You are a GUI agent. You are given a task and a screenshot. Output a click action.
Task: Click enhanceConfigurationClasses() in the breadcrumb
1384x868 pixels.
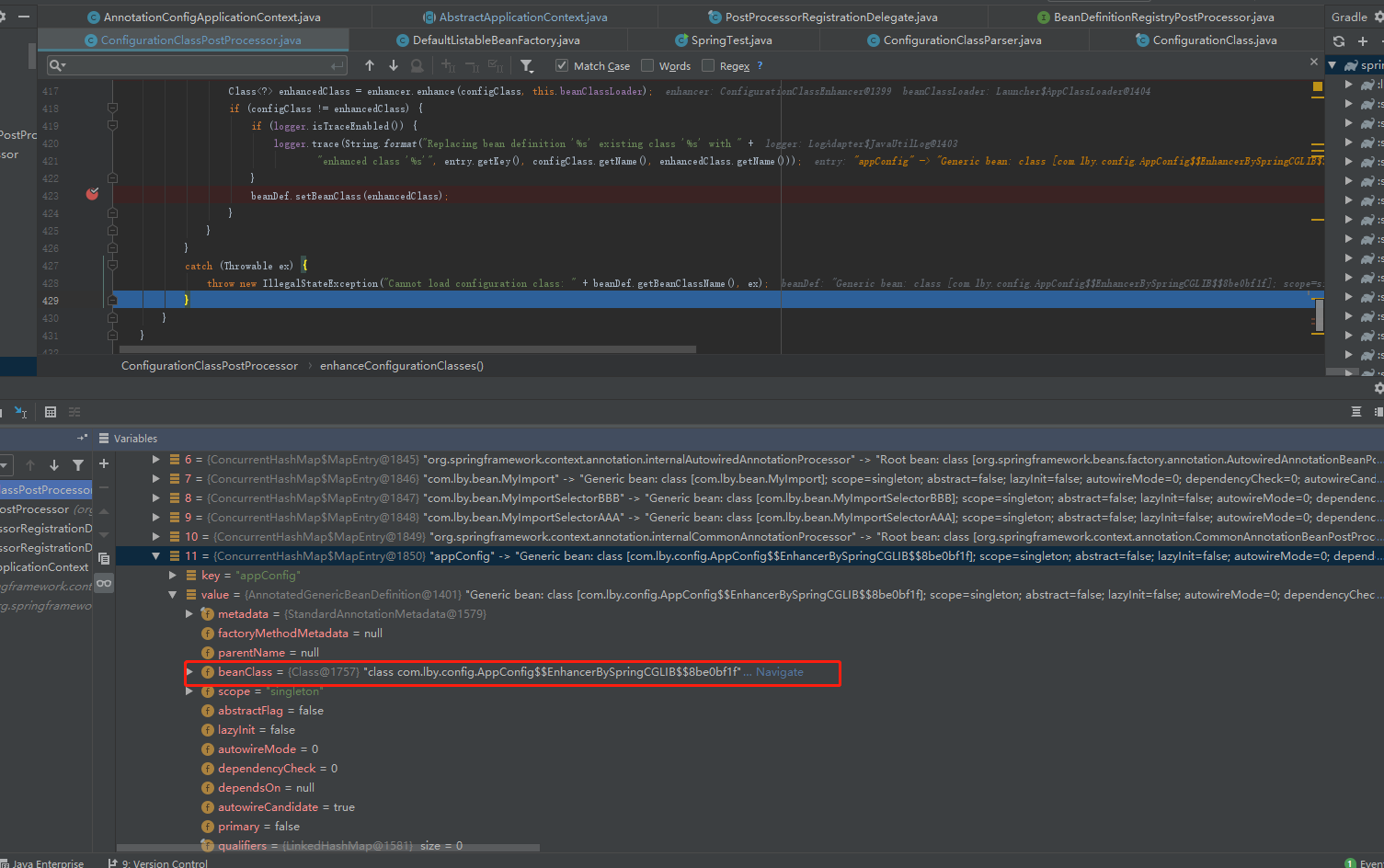coord(401,366)
